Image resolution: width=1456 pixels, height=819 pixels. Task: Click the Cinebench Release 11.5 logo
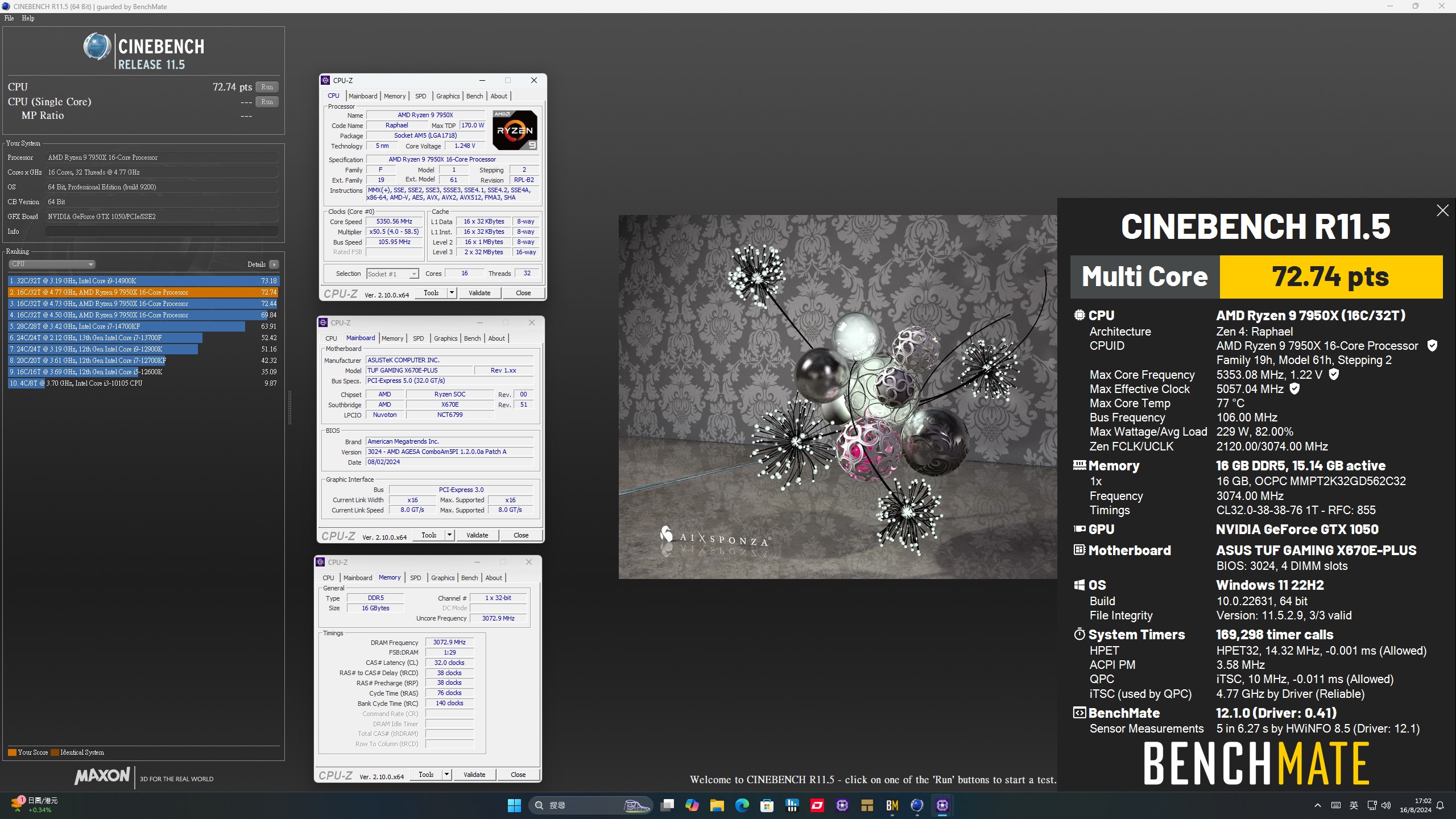pyautogui.click(x=144, y=51)
